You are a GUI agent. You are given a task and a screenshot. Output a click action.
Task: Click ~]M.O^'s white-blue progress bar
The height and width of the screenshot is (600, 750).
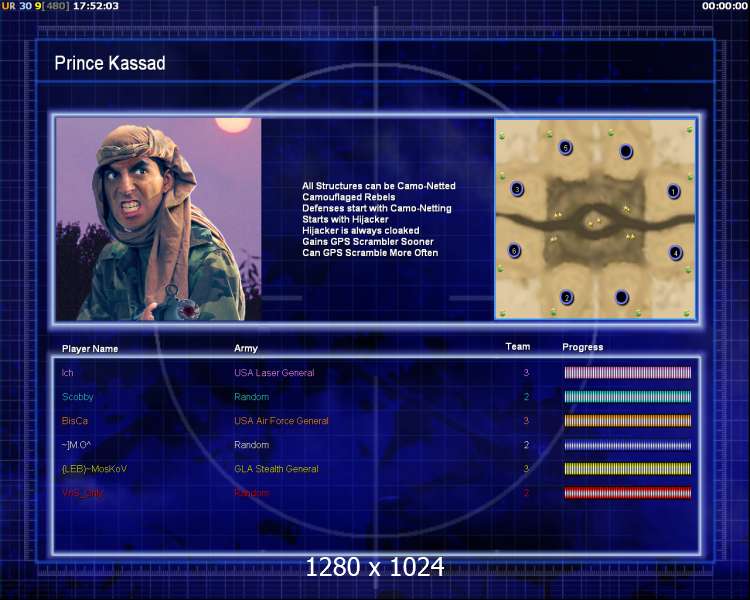pos(628,445)
